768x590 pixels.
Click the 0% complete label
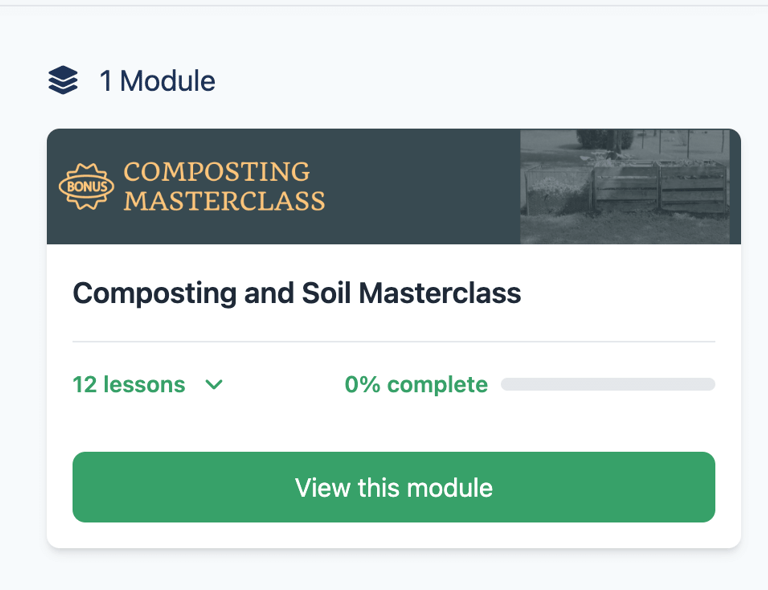(416, 385)
